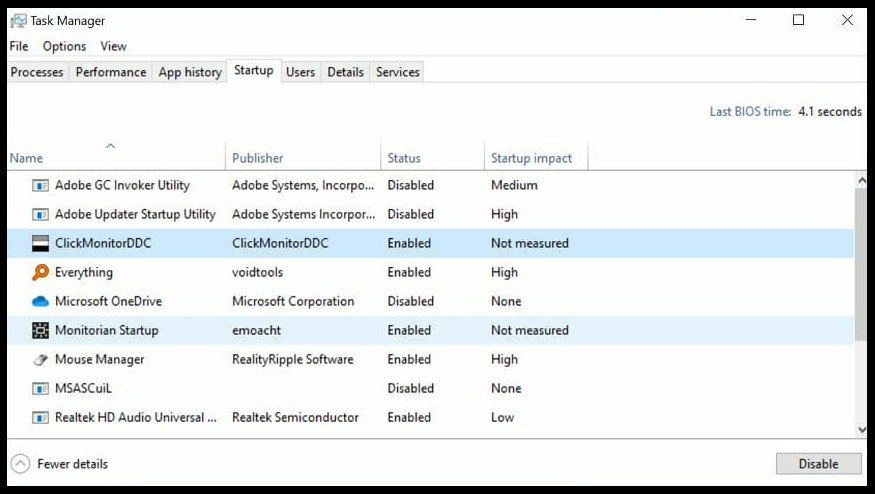Click the Adobe Updater Startup Utility icon

(40, 214)
